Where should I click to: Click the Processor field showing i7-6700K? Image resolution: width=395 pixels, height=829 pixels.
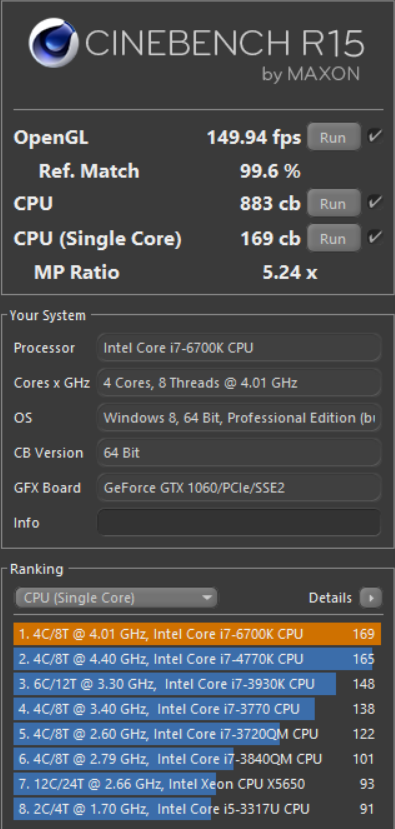(239, 348)
